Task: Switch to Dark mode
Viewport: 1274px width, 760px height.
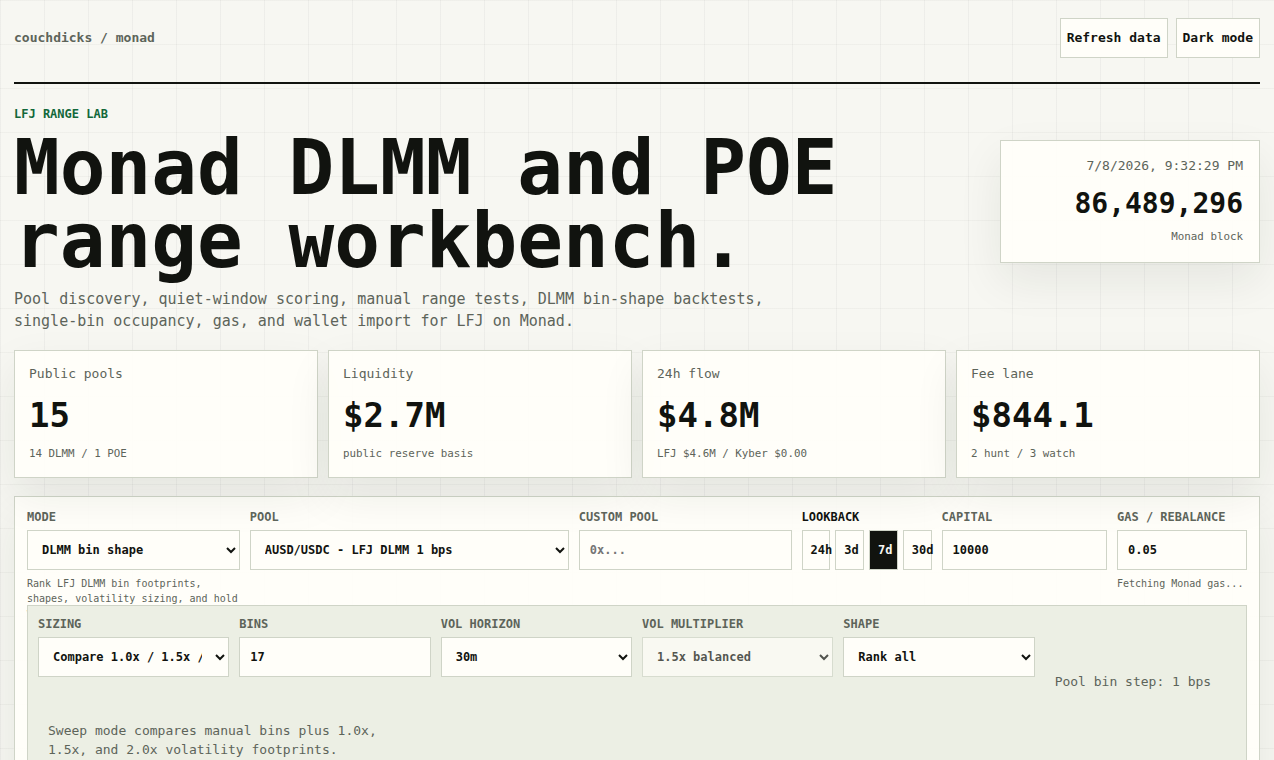Action: click(x=1217, y=38)
